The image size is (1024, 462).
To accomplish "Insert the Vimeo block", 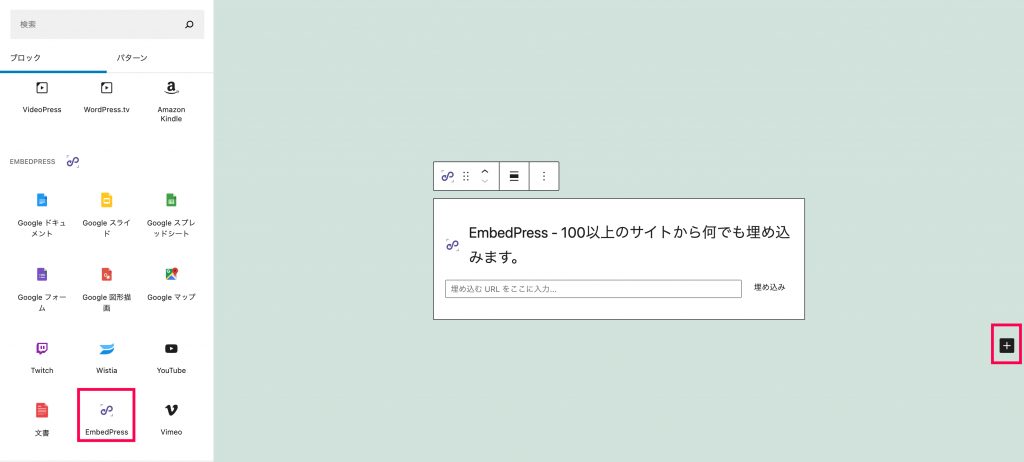I will pos(171,420).
